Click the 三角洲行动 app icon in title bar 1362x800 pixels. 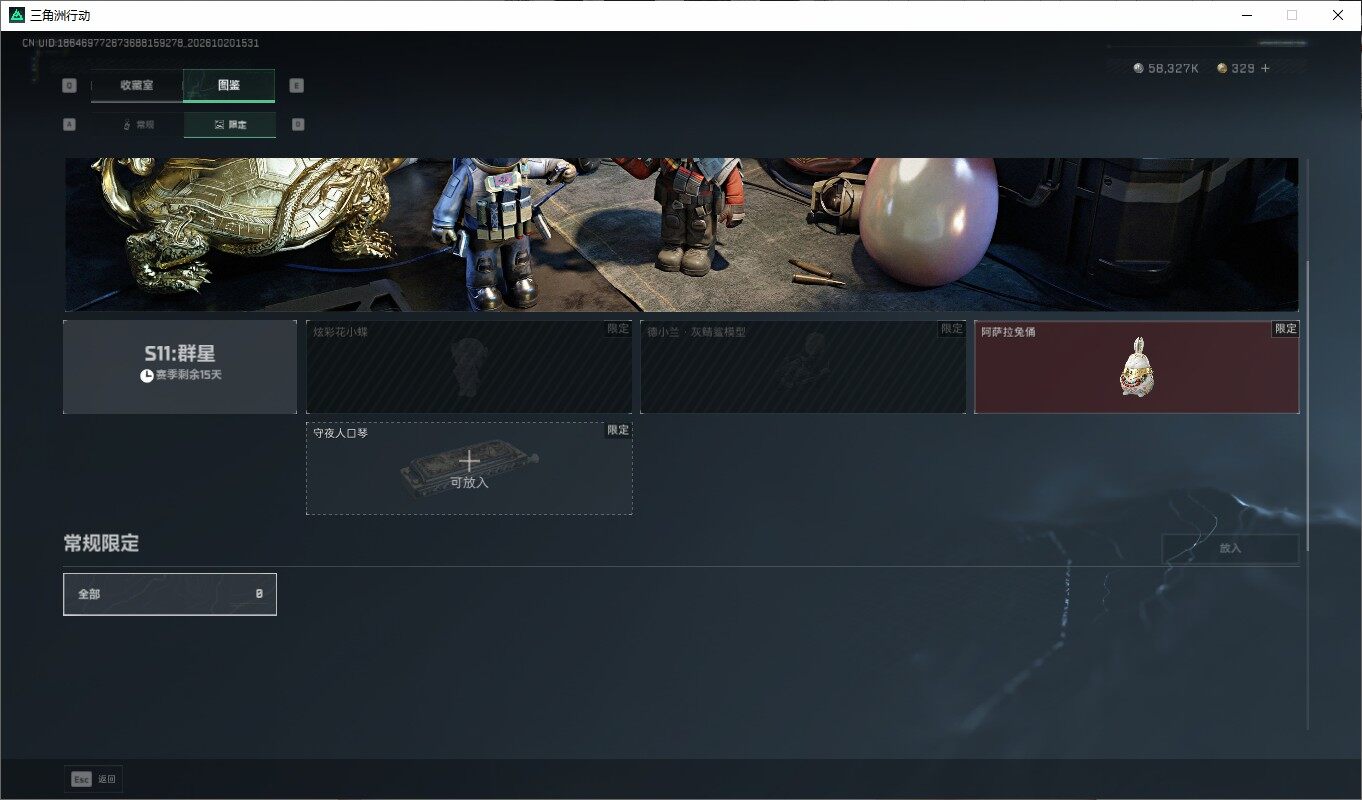coord(17,15)
